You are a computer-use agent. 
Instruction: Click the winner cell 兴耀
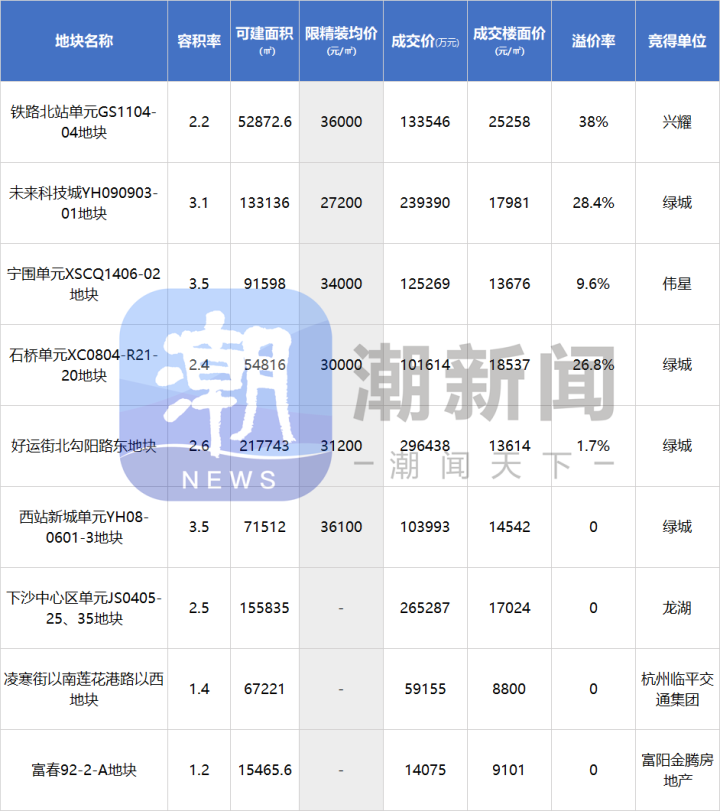677,122
